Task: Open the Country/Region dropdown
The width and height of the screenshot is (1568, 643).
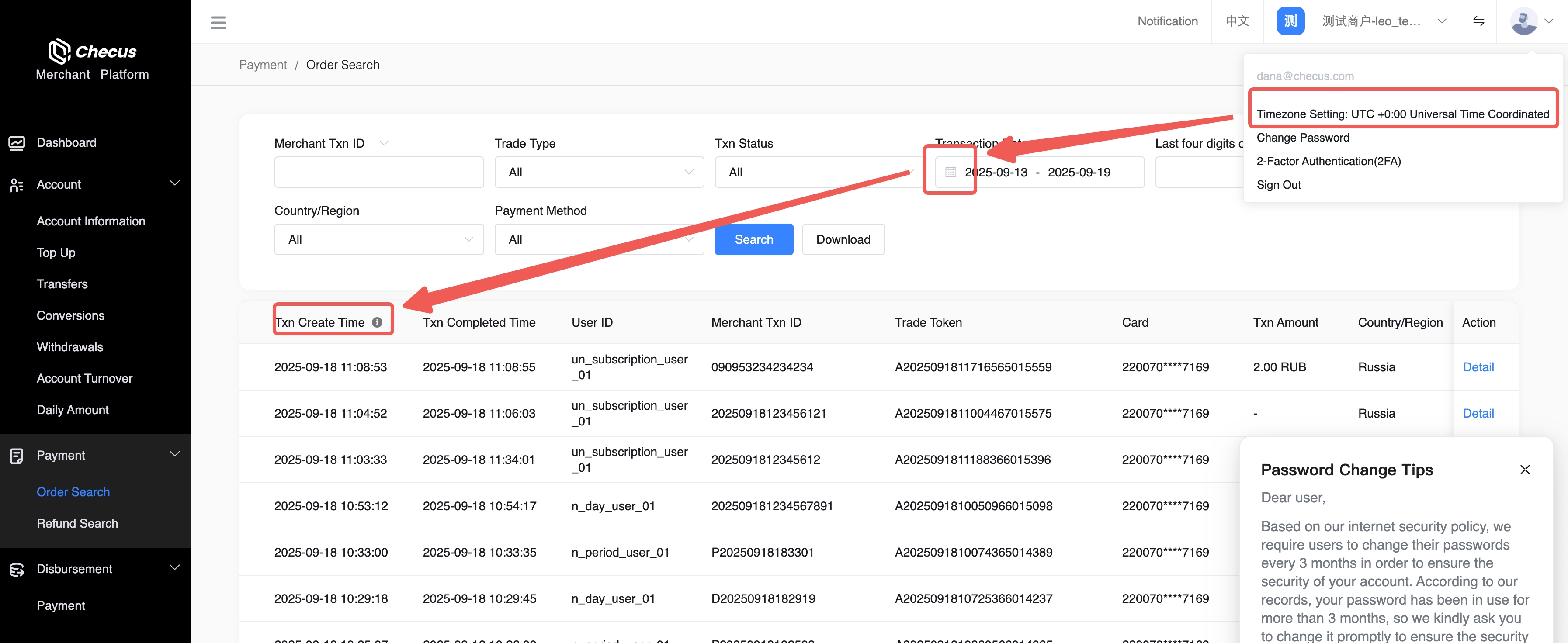Action: pos(378,240)
